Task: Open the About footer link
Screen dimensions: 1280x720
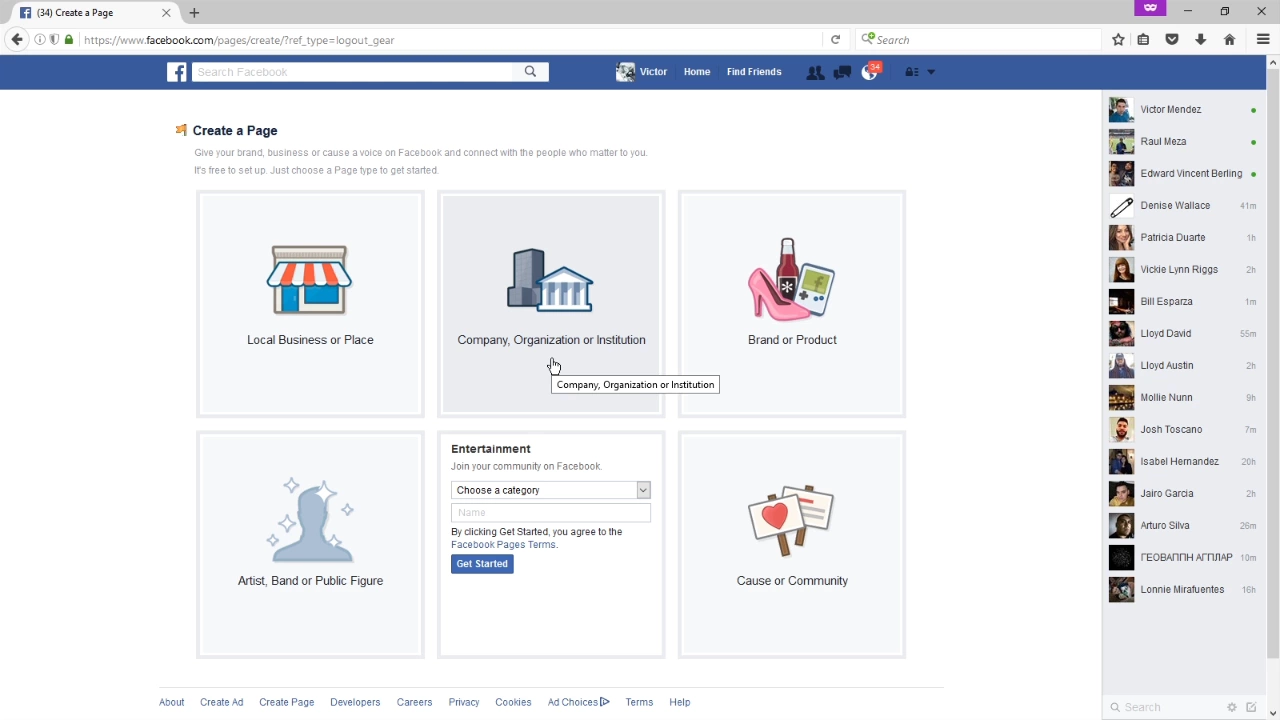Action: pos(172,702)
